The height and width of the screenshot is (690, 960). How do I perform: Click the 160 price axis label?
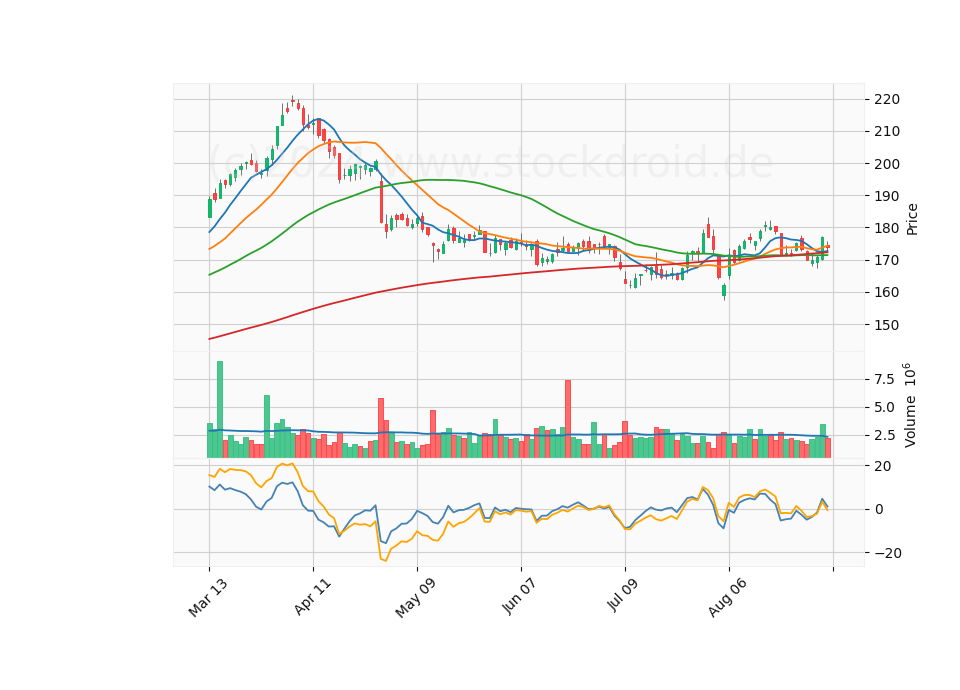click(887, 292)
